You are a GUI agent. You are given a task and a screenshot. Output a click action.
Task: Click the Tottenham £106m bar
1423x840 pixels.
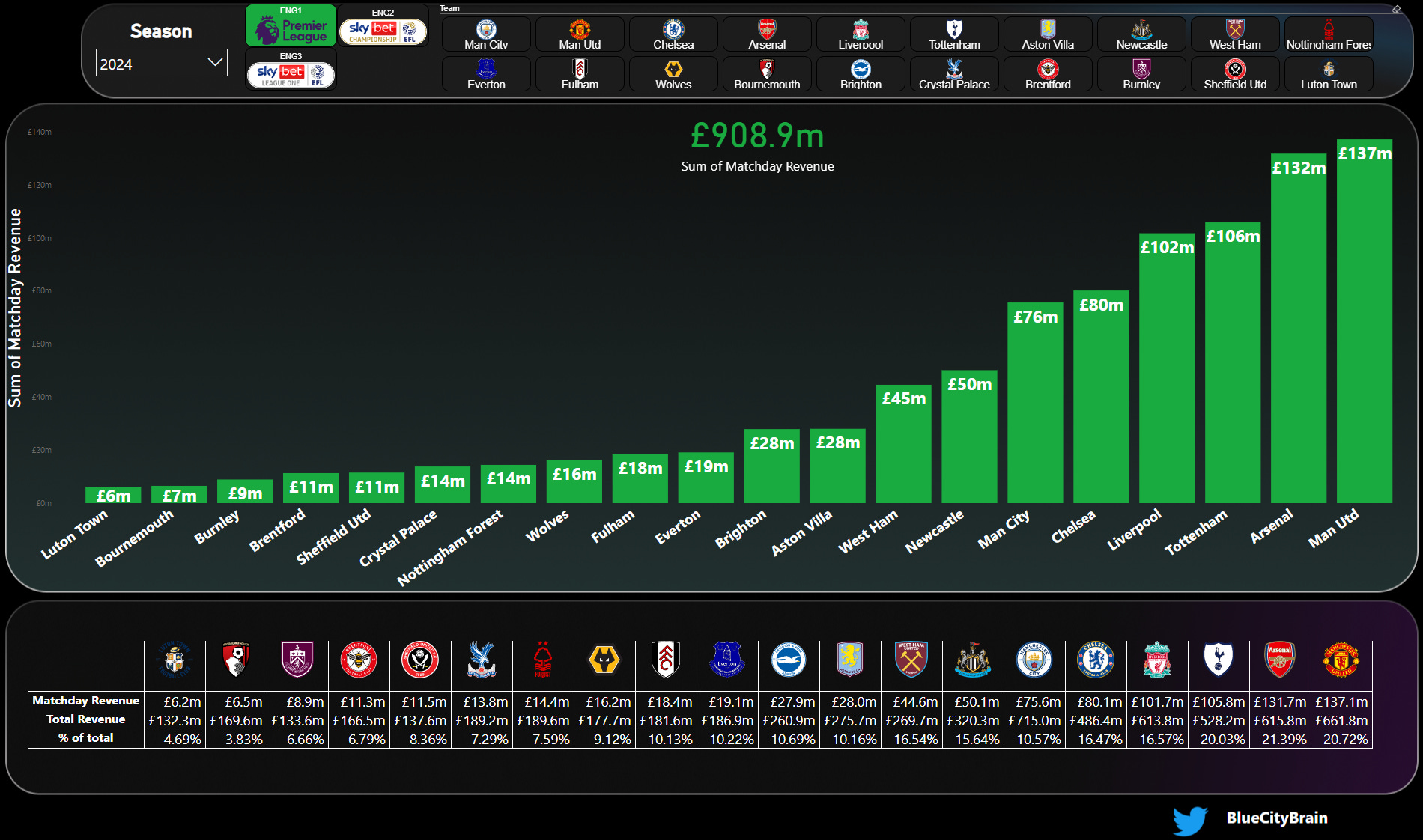pyautogui.click(x=1234, y=363)
